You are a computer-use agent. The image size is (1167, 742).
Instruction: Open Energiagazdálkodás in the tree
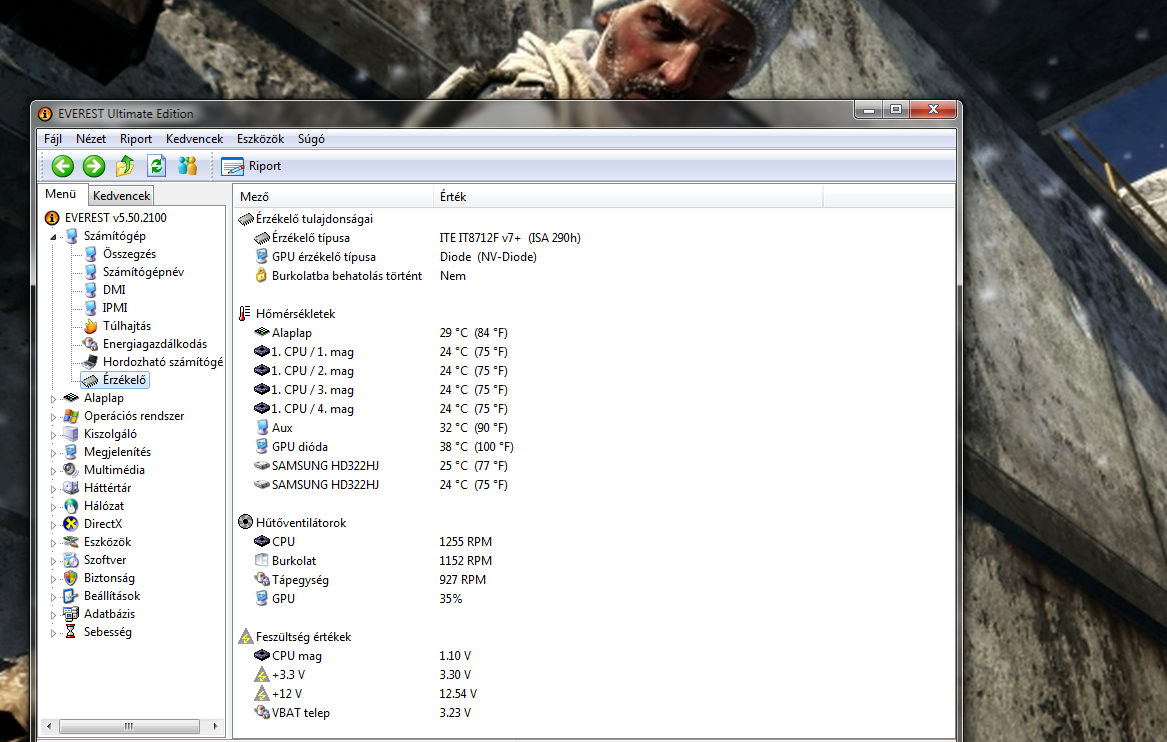tap(155, 344)
